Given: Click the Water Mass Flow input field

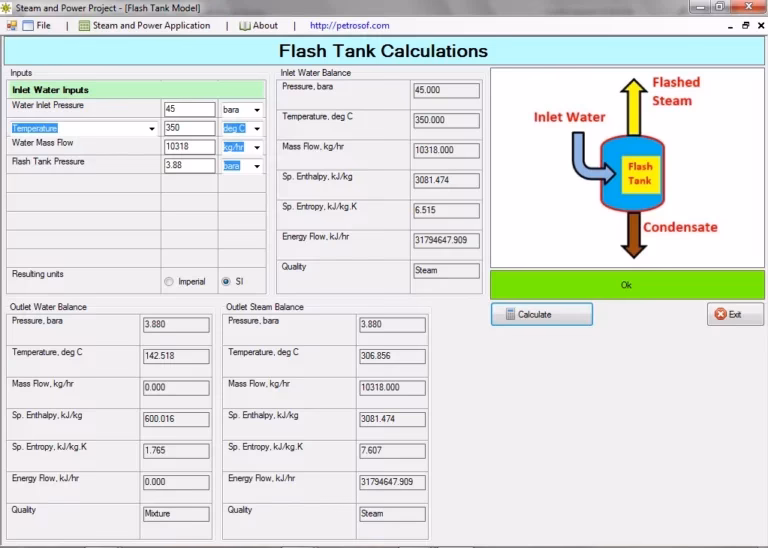Looking at the screenshot, I should [x=189, y=147].
